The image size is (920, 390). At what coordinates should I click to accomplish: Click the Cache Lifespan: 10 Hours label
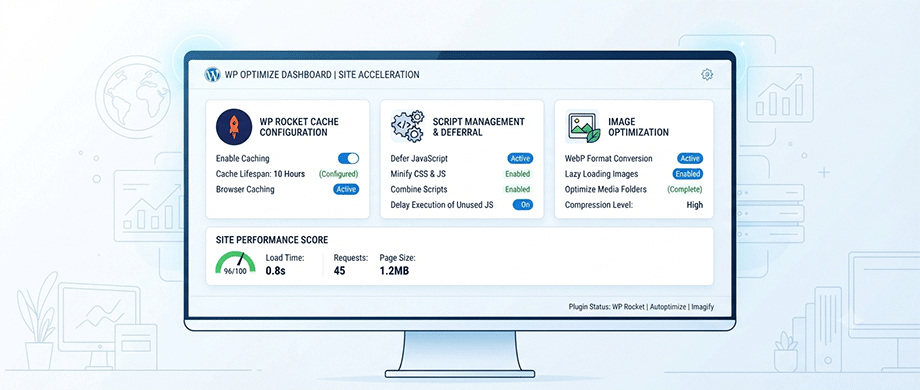[261, 174]
